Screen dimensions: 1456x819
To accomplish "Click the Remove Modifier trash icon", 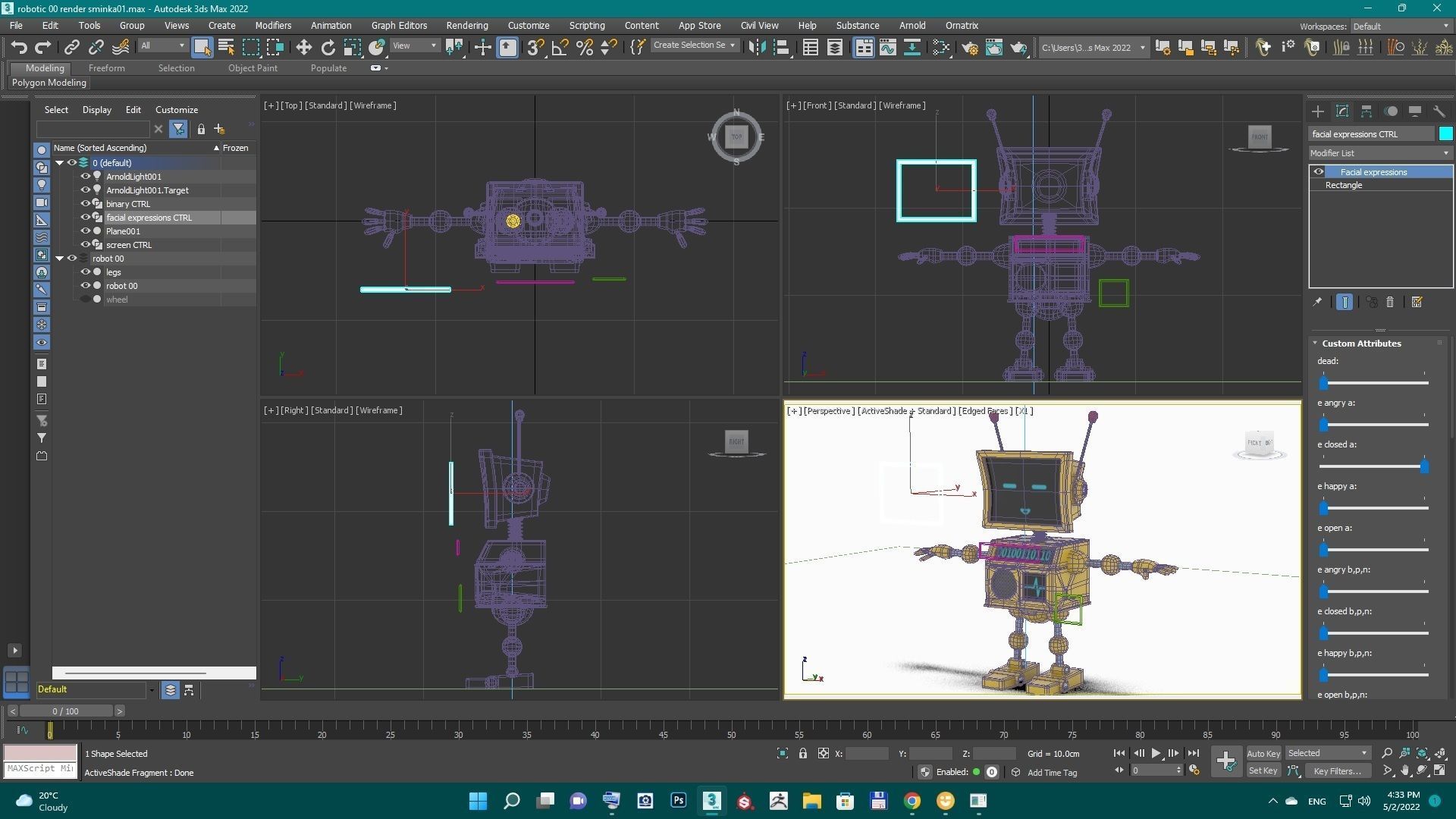I will point(1390,302).
